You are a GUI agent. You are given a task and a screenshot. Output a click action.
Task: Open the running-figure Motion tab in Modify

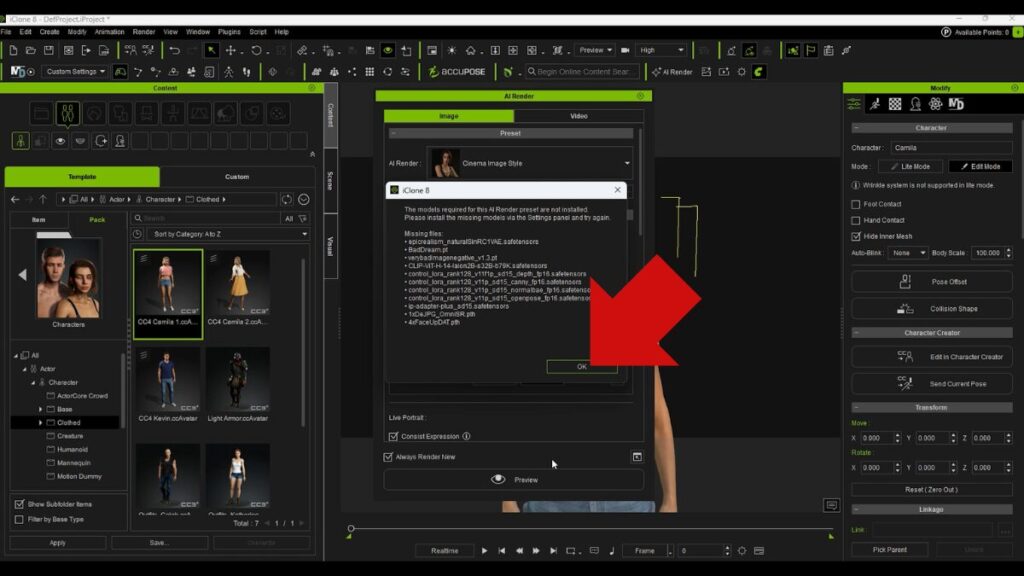(x=874, y=104)
